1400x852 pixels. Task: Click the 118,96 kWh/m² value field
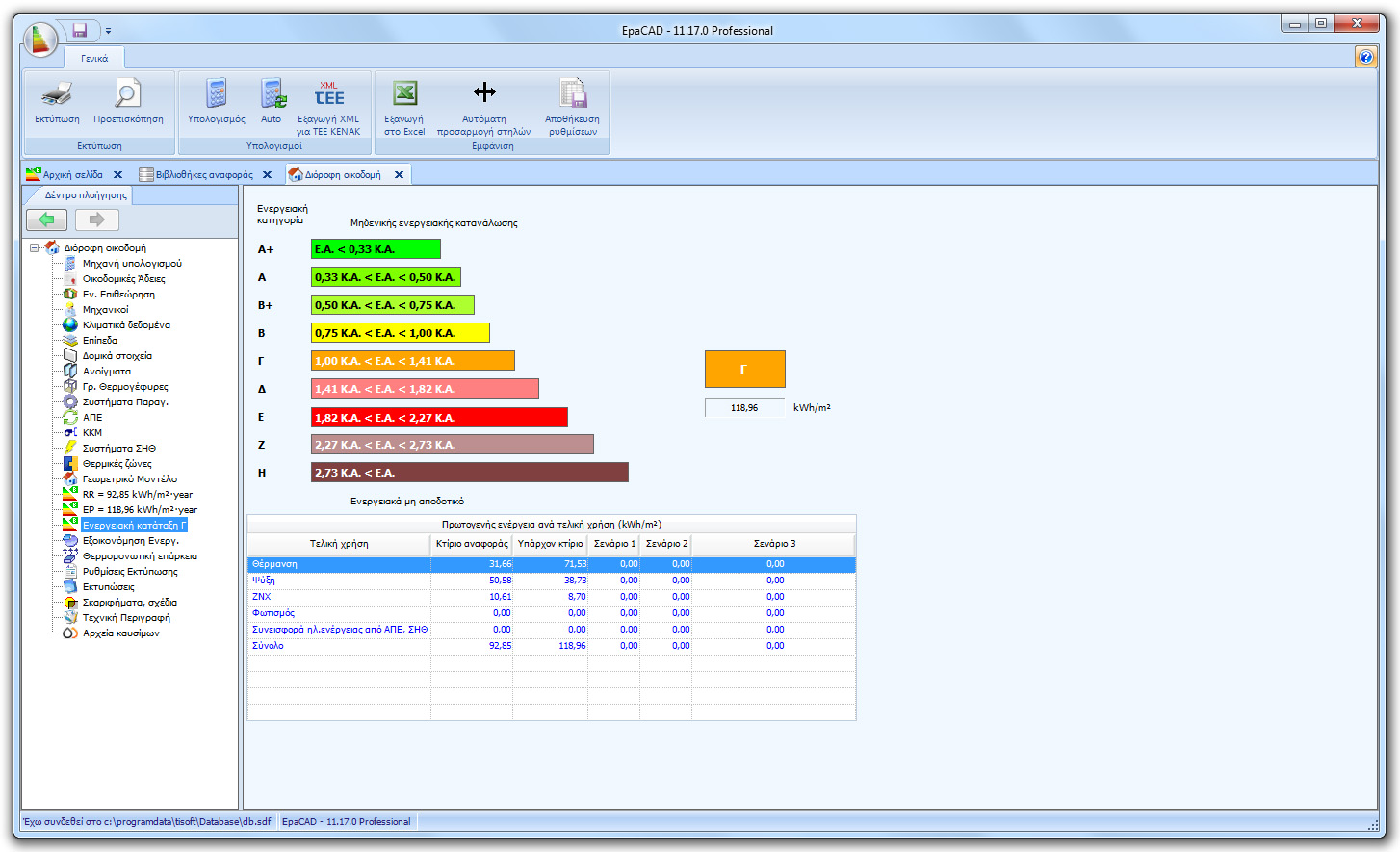744,408
